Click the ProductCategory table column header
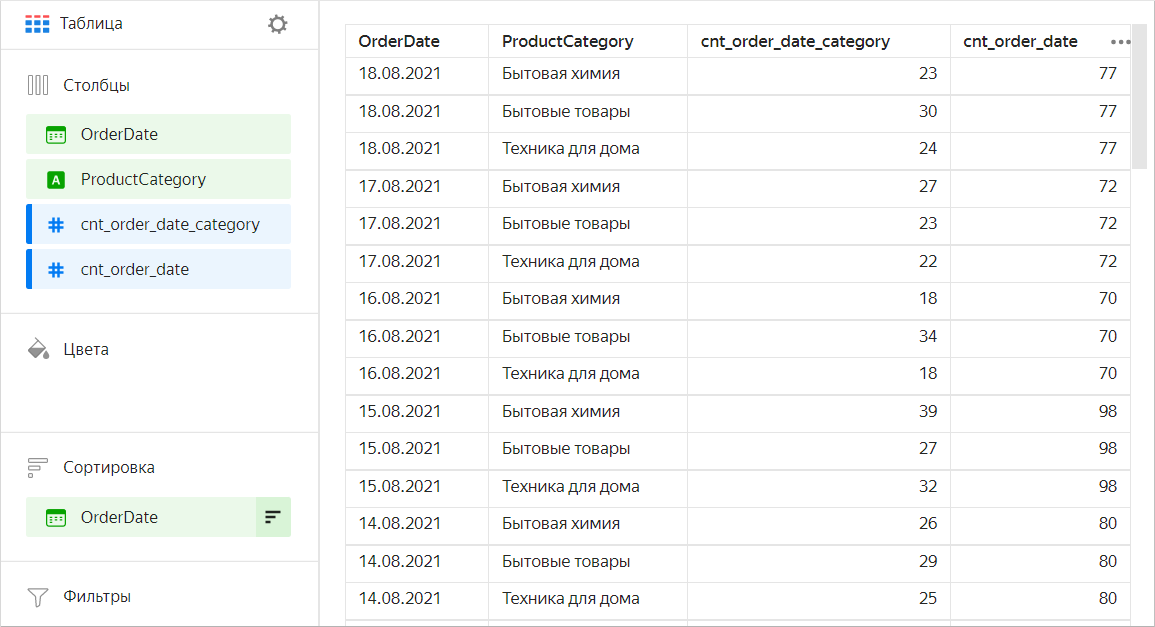This screenshot has width=1155, height=627. coord(567,41)
